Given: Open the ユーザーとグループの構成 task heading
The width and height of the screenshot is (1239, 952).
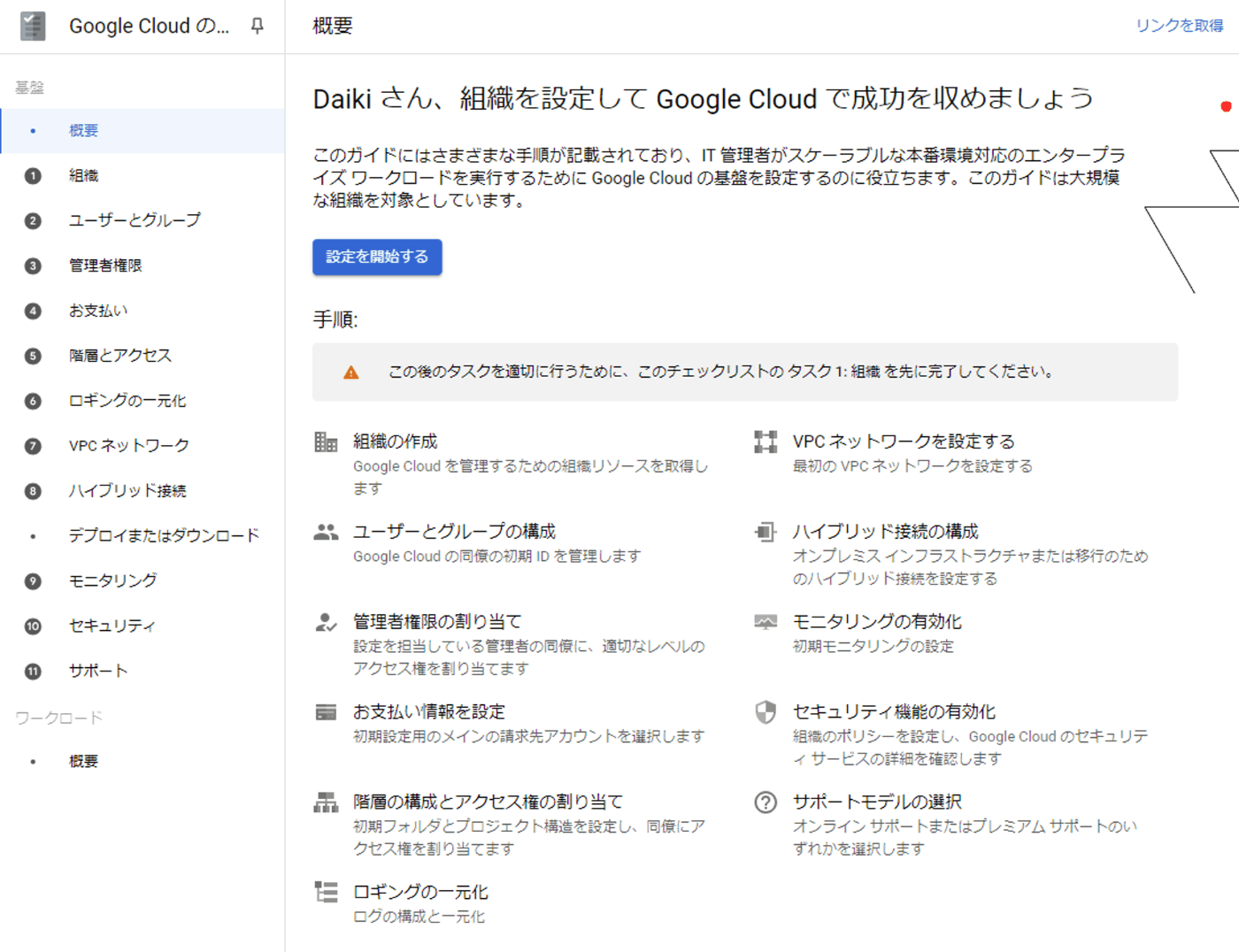Looking at the screenshot, I should tap(455, 532).
